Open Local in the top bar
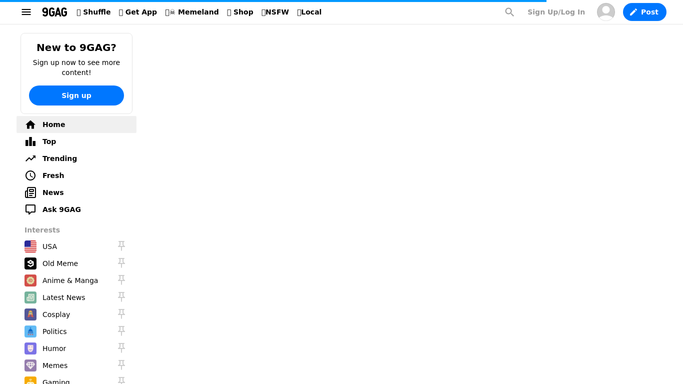The image size is (683, 384). pos(309,12)
